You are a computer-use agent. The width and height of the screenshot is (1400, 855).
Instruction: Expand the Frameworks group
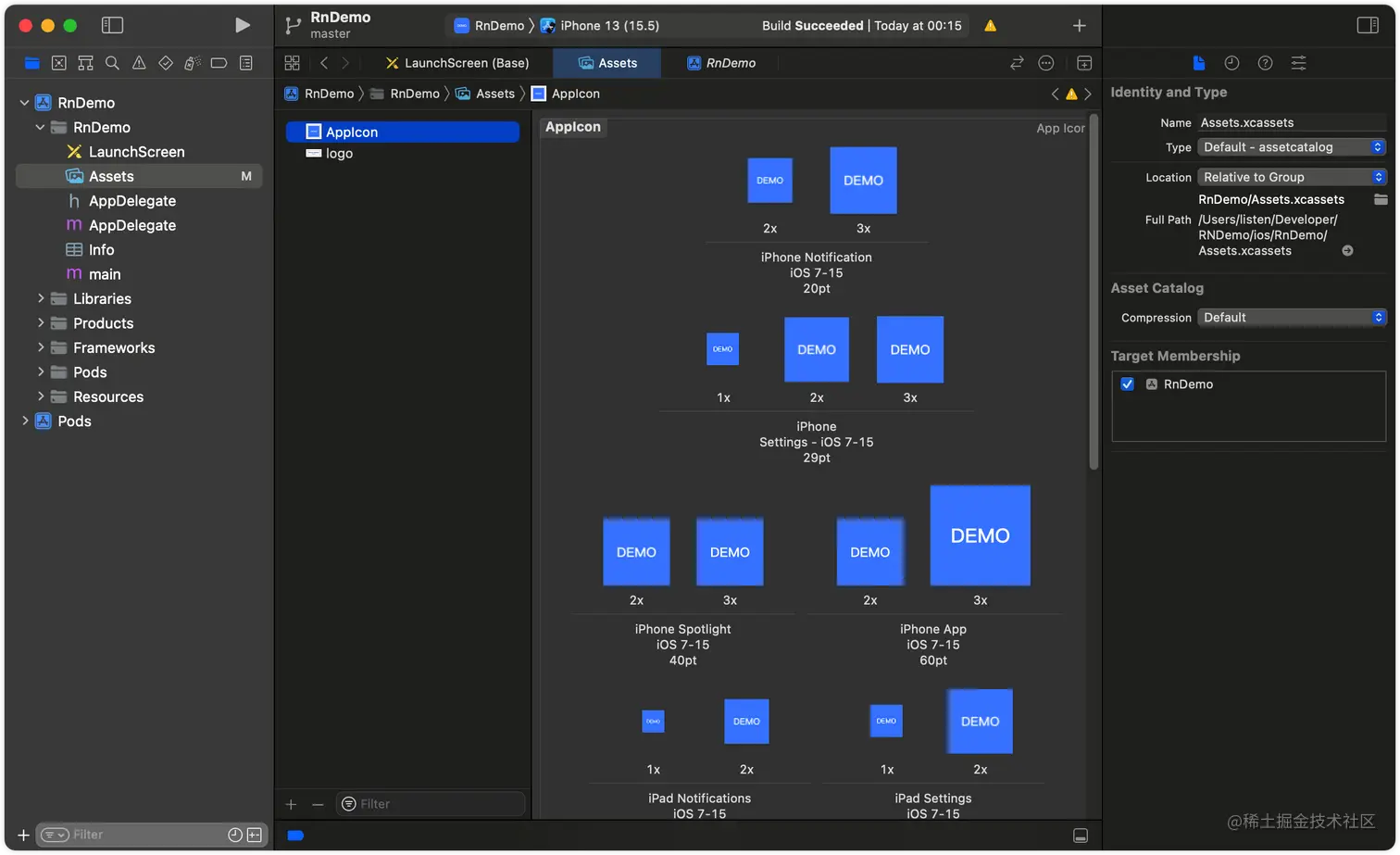coord(41,347)
